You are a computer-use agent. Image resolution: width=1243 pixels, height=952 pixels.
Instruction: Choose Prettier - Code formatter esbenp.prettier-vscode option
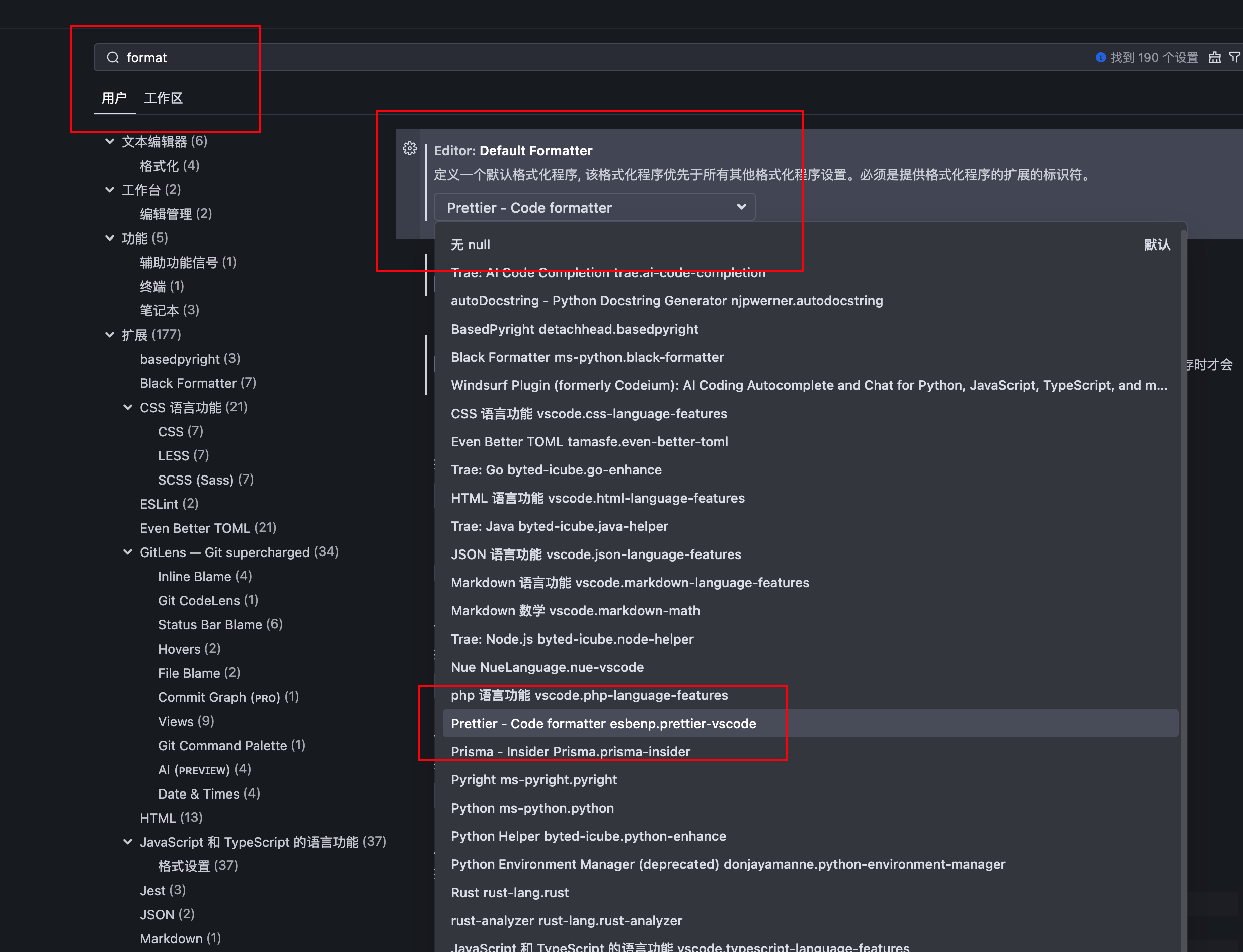click(x=811, y=723)
